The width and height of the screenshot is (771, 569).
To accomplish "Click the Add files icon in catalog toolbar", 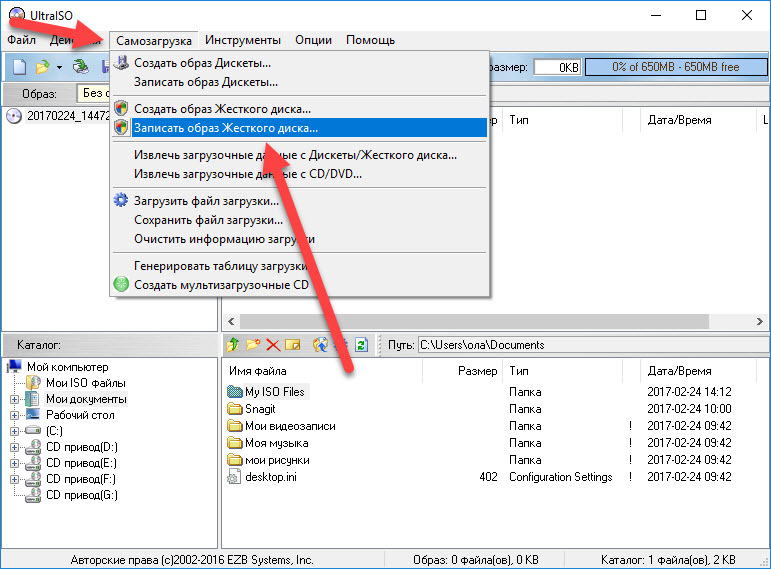I will (x=320, y=345).
